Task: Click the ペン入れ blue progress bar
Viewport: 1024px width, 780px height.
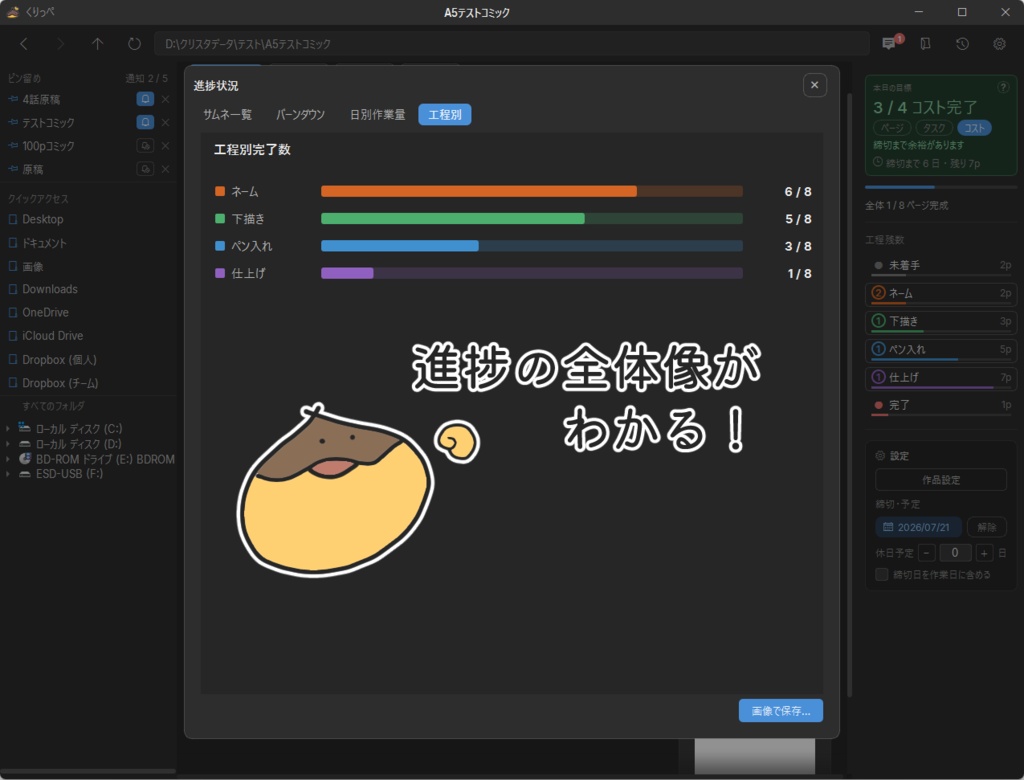Action: [532, 246]
